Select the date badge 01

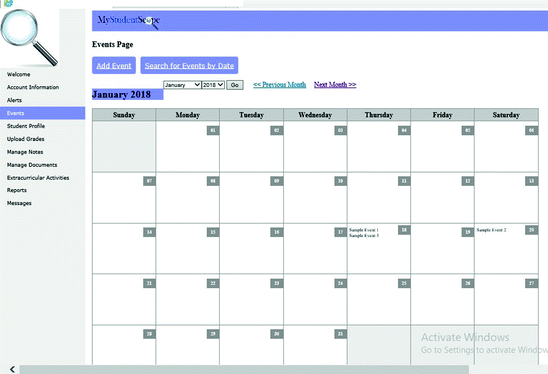[213, 130]
